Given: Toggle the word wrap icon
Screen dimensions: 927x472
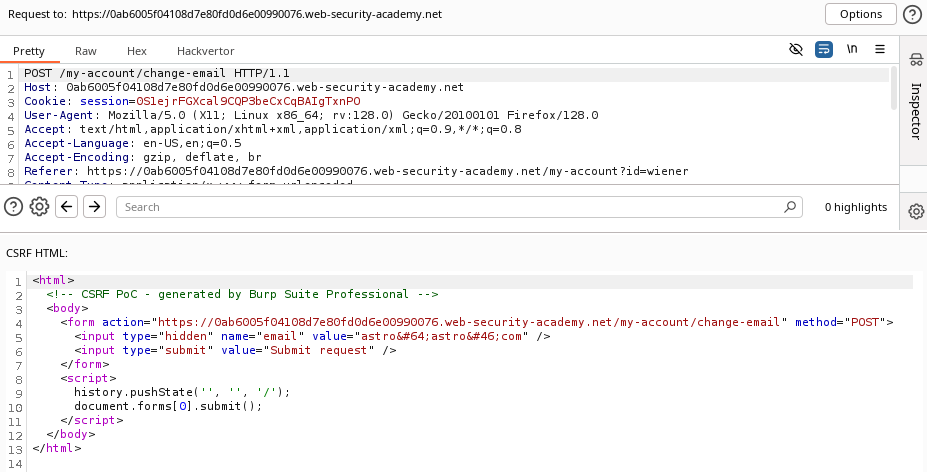Looking at the screenshot, I should (x=824, y=49).
